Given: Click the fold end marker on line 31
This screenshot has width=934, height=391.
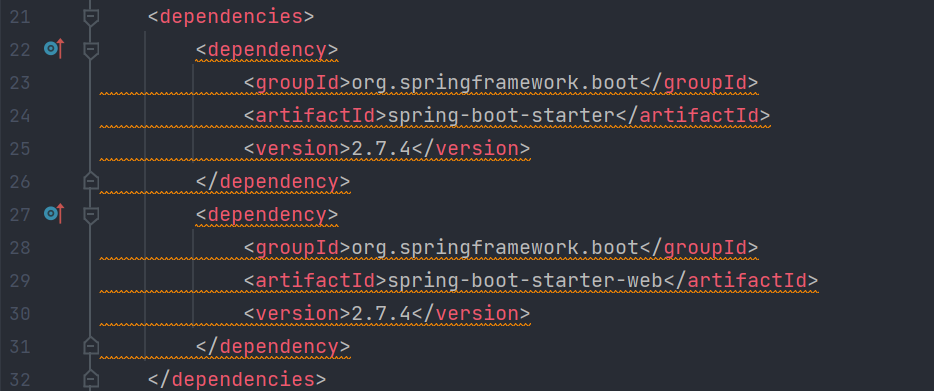Looking at the screenshot, I should [91, 345].
